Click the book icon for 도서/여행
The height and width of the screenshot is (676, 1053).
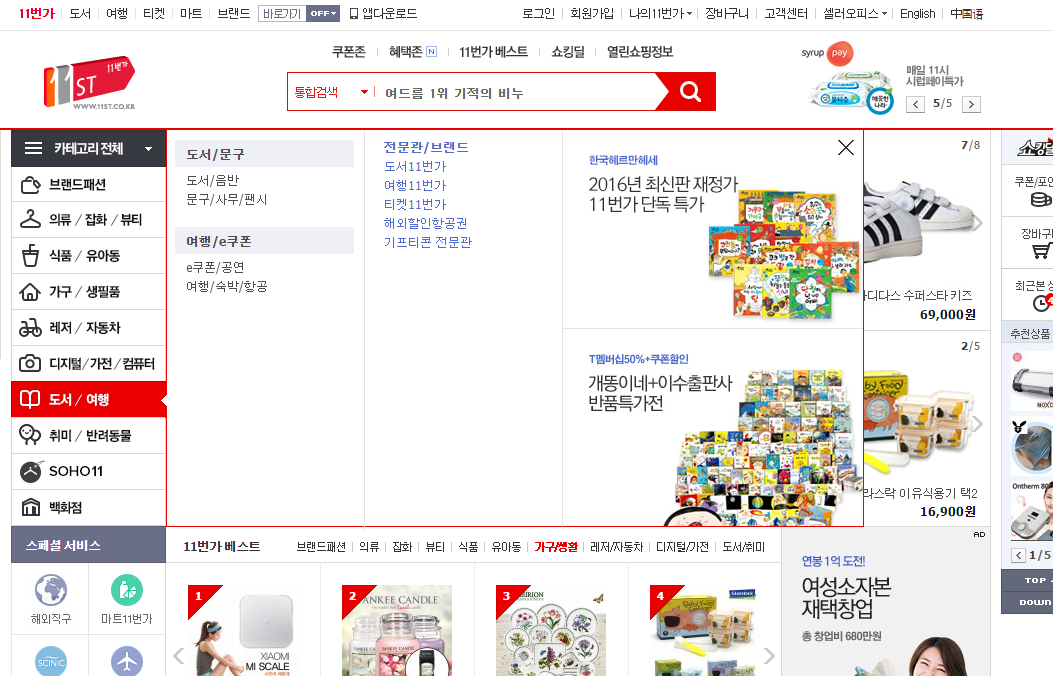[30, 399]
